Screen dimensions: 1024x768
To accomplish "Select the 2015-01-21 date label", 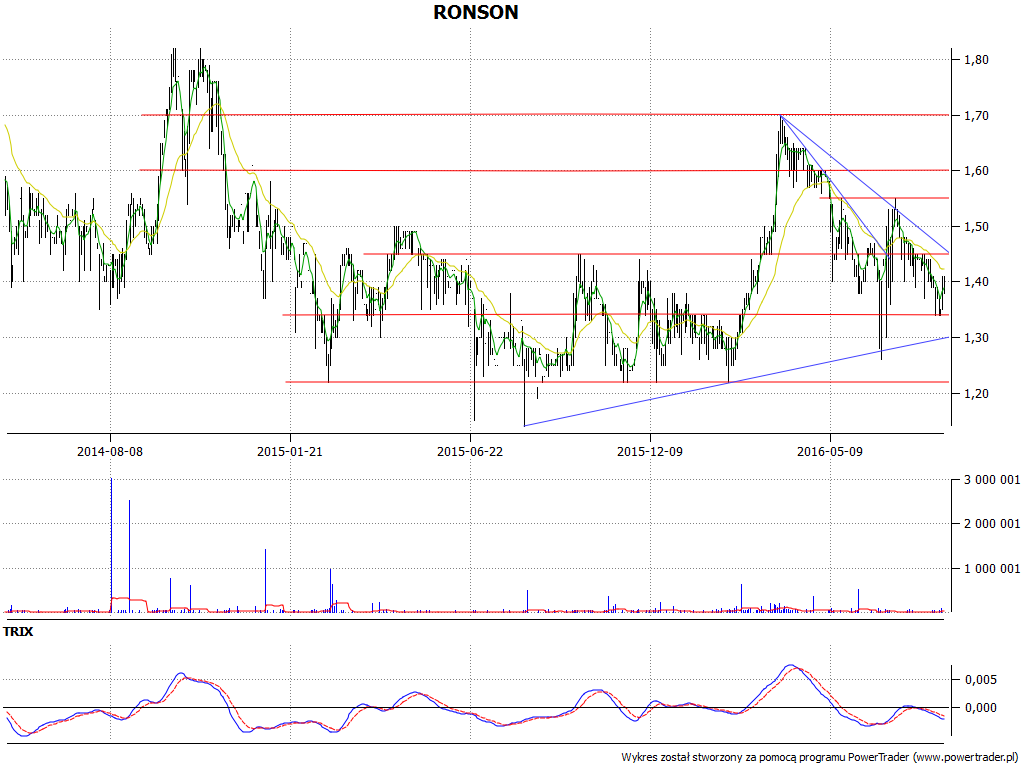I will tap(290, 451).
